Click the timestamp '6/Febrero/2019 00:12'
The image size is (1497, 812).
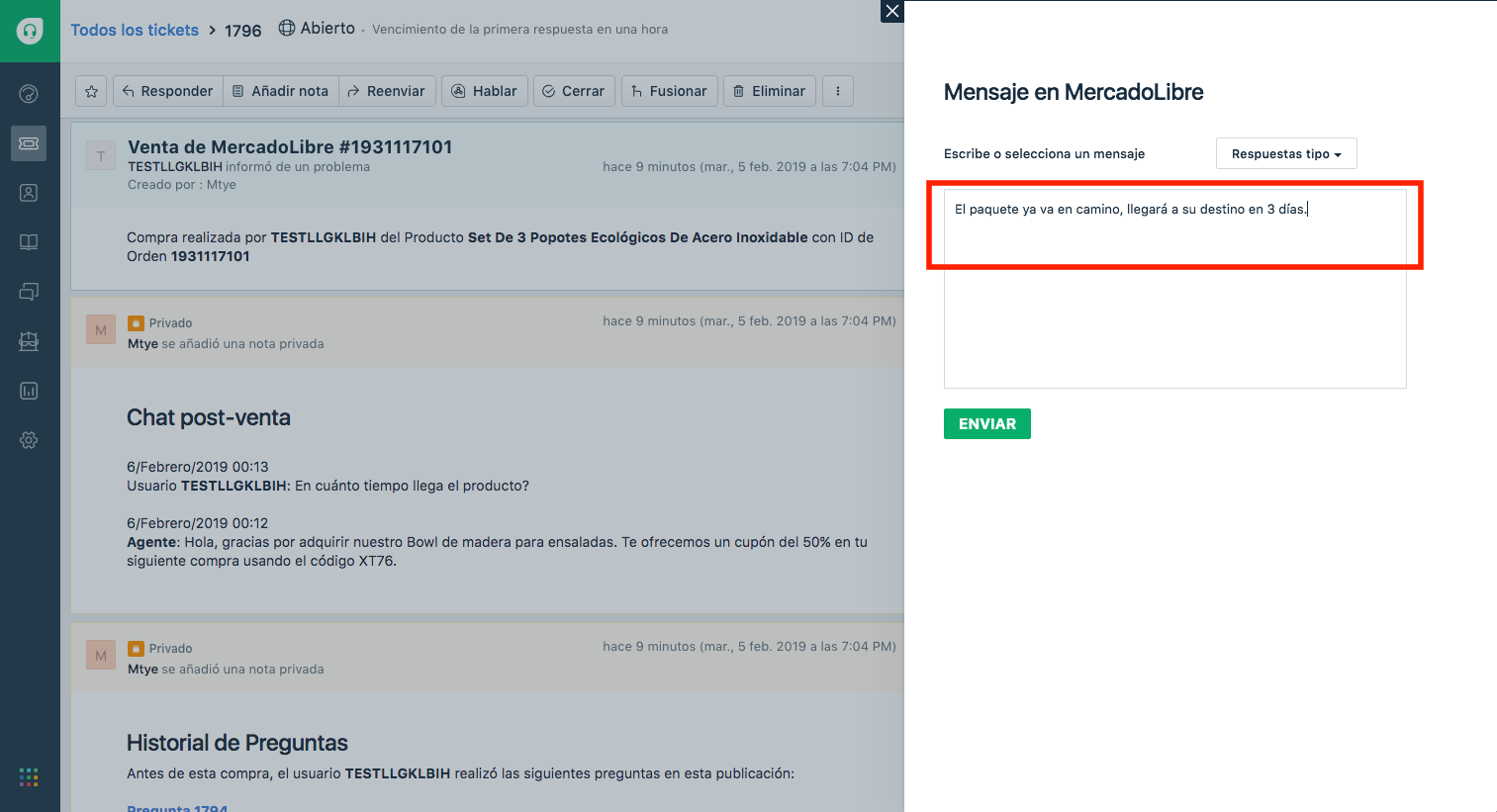coord(198,523)
